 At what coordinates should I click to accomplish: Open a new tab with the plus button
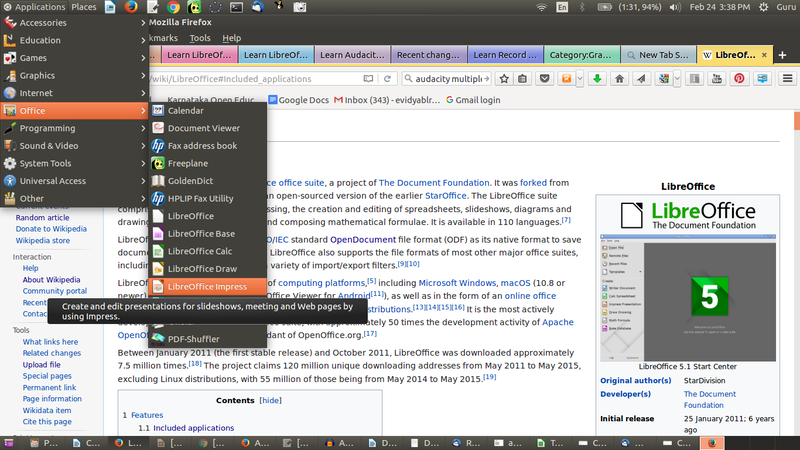(x=782, y=55)
